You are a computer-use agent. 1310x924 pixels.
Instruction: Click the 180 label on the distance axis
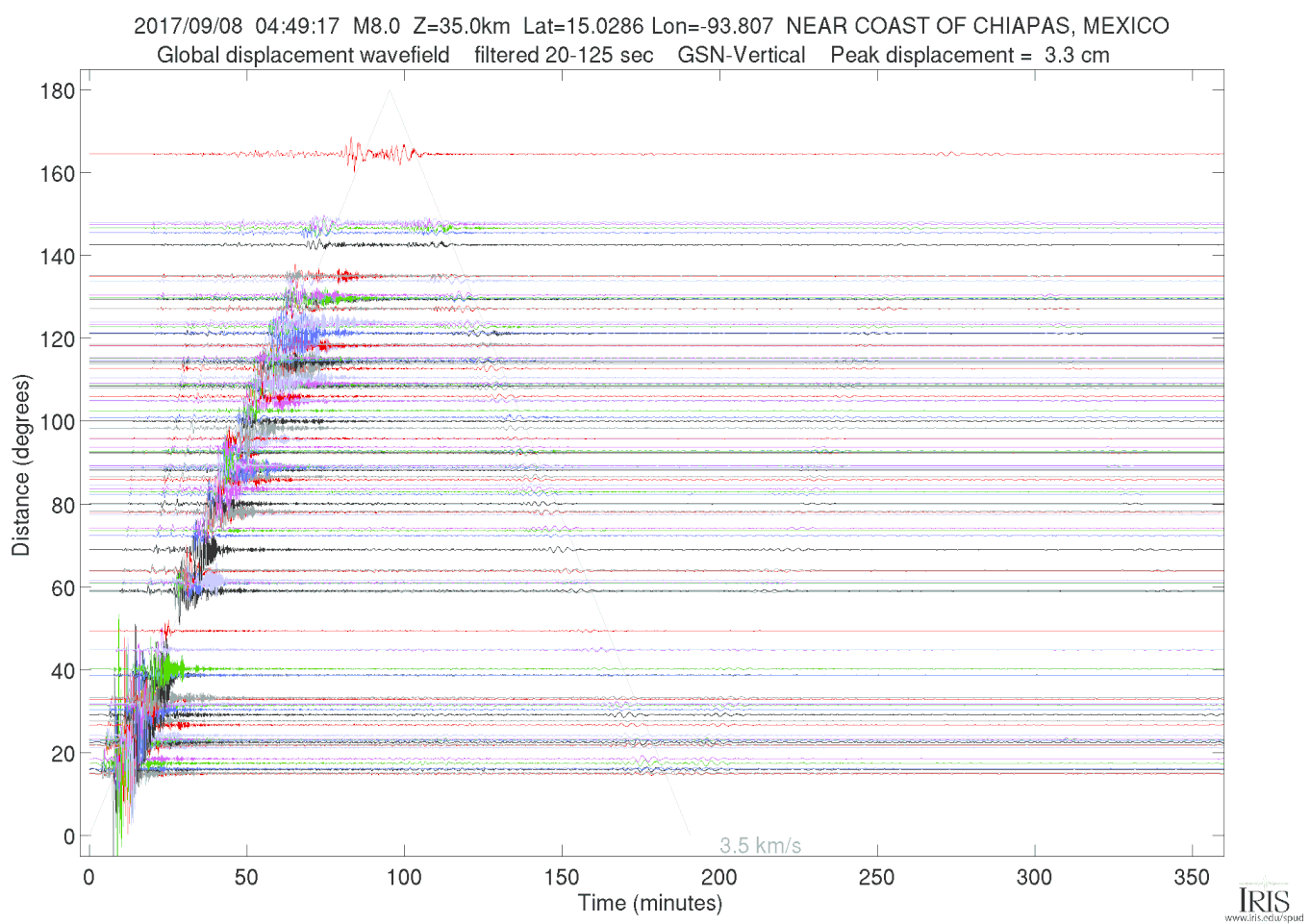click(58, 91)
